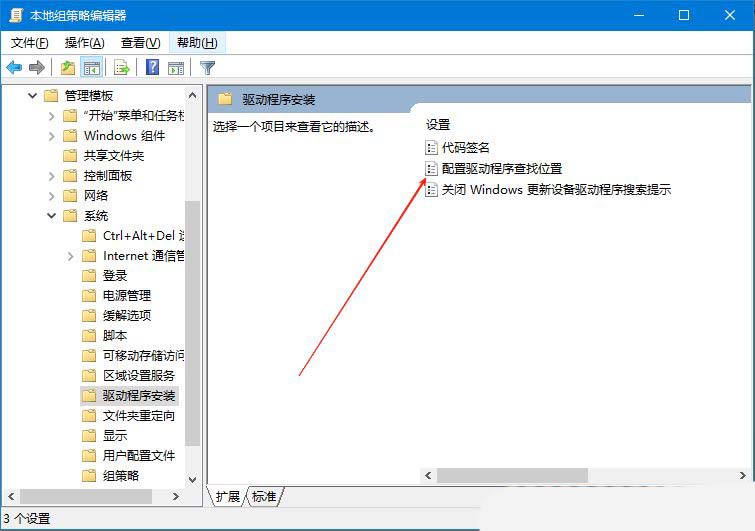Screen dimensions: 755x531
Task: Click the Forward arrow toolbar icon
Action: (37, 68)
